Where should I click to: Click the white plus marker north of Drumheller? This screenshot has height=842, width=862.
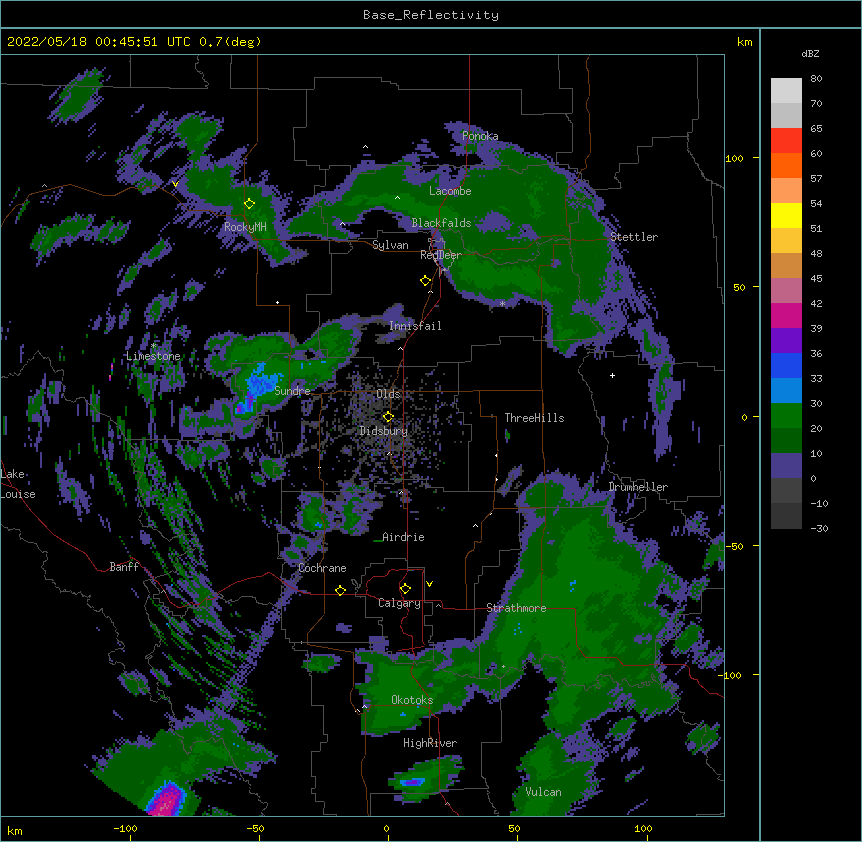(x=612, y=375)
